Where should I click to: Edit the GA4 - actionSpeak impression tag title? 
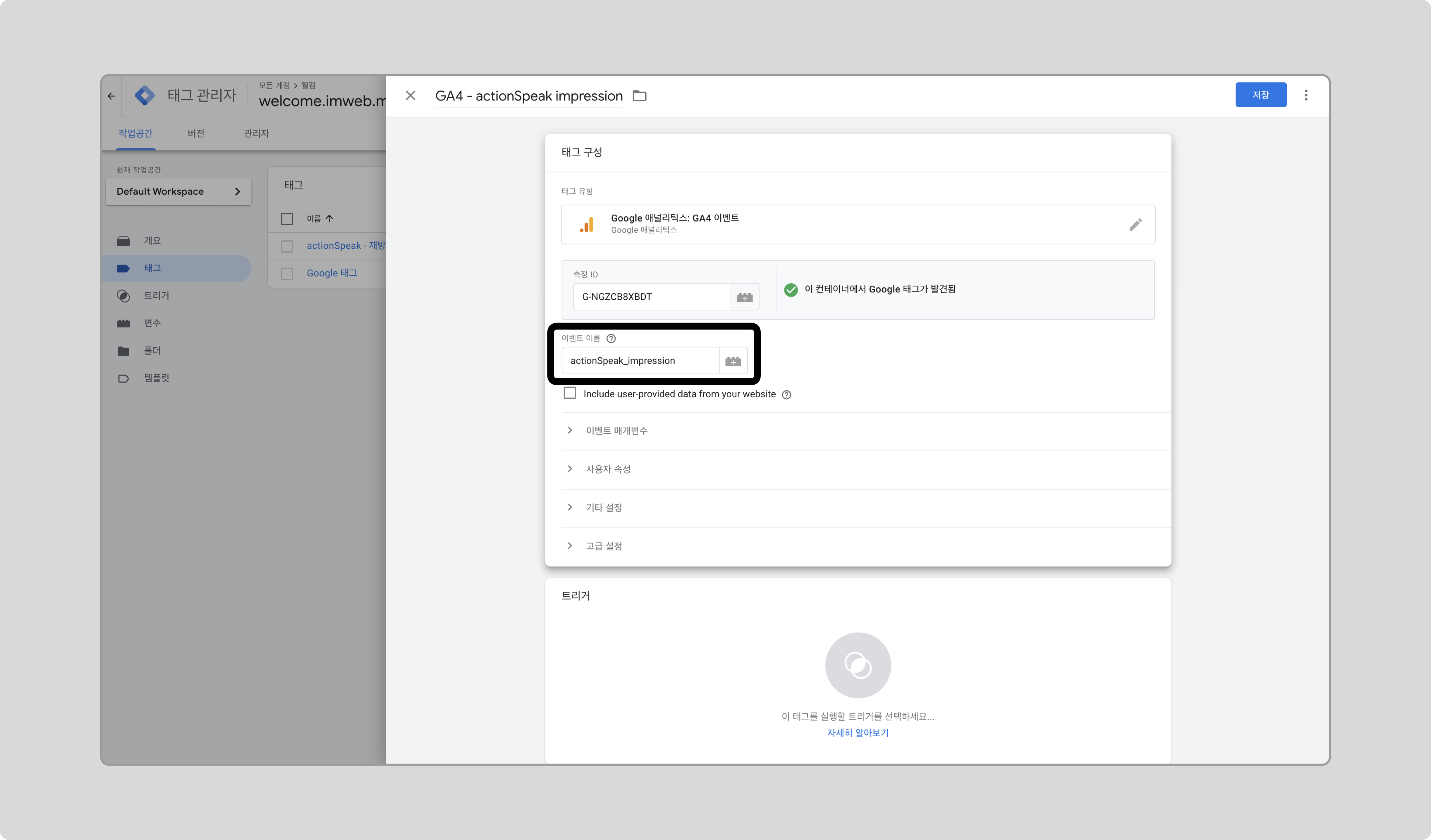point(529,96)
